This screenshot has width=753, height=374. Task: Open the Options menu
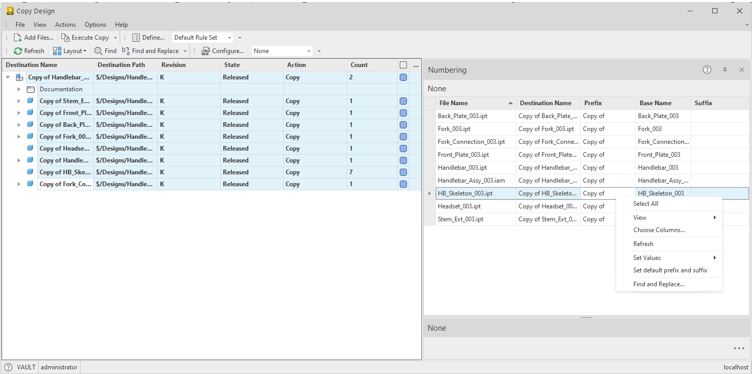click(95, 24)
